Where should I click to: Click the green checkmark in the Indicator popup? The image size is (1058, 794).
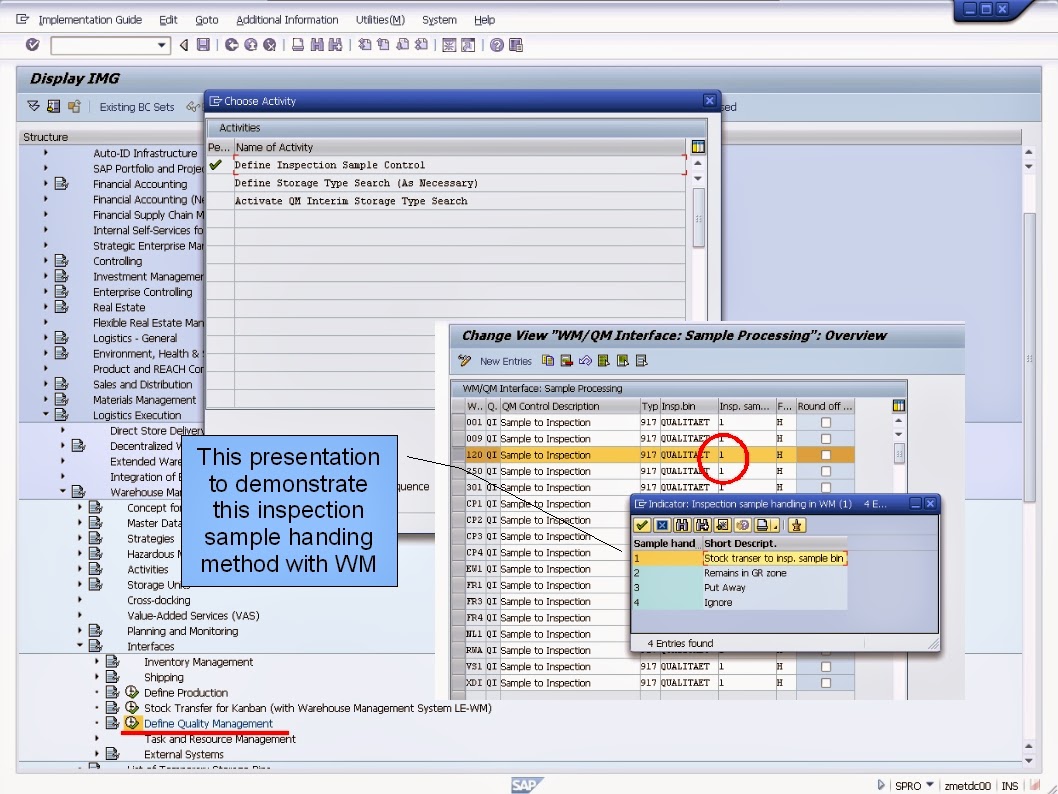[x=640, y=525]
